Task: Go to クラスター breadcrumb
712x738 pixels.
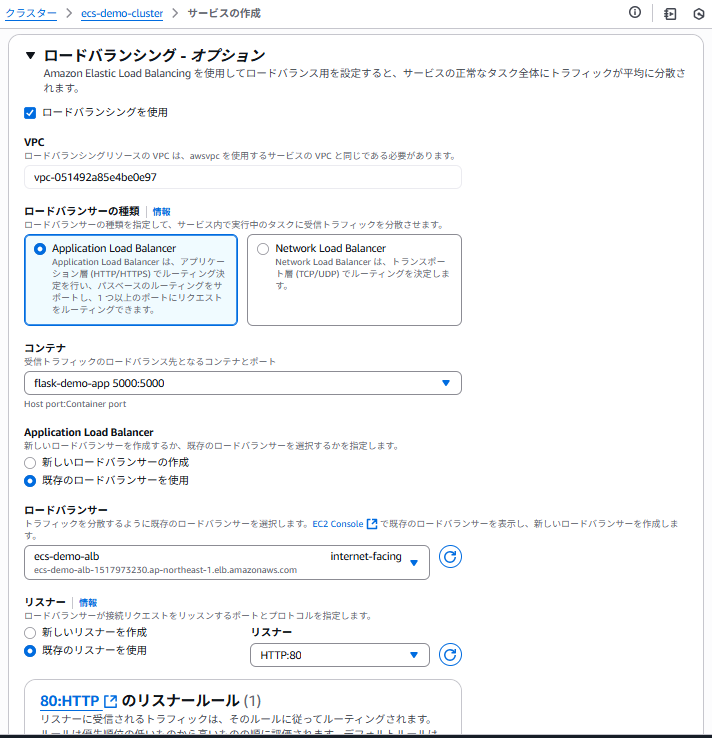Action: click(x=31, y=13)
